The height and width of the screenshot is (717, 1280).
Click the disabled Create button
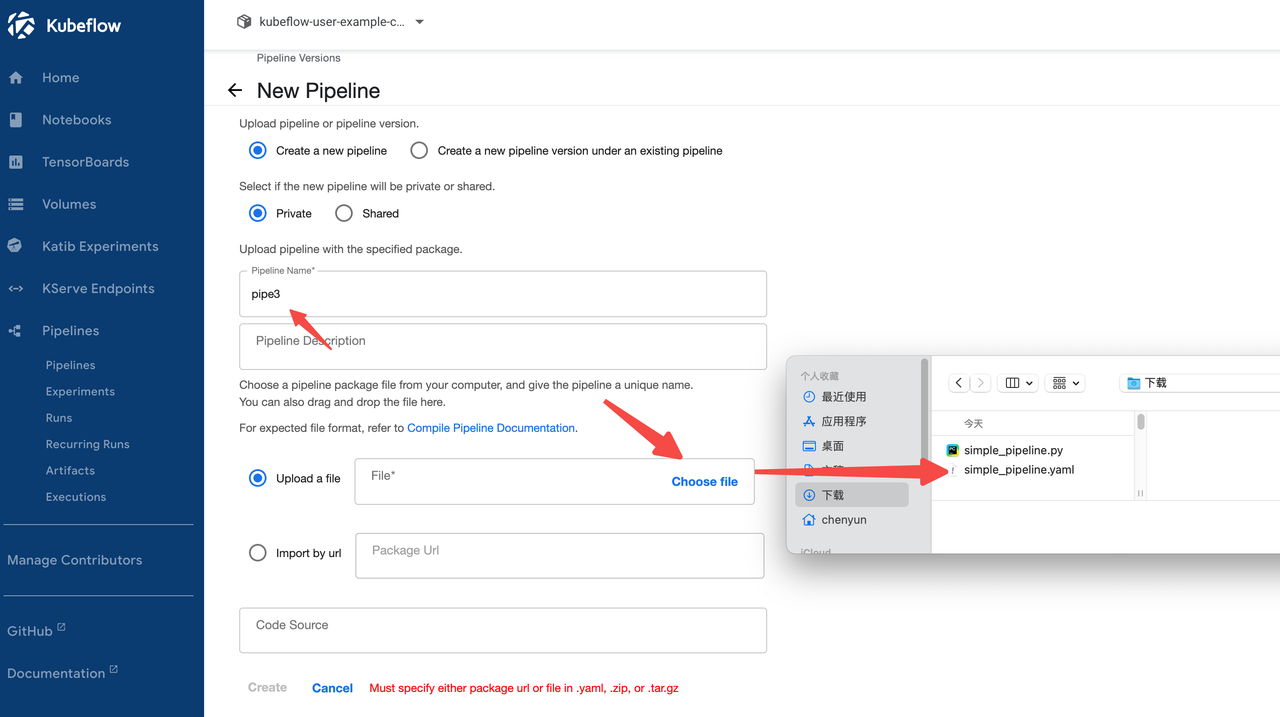[267, 688]
